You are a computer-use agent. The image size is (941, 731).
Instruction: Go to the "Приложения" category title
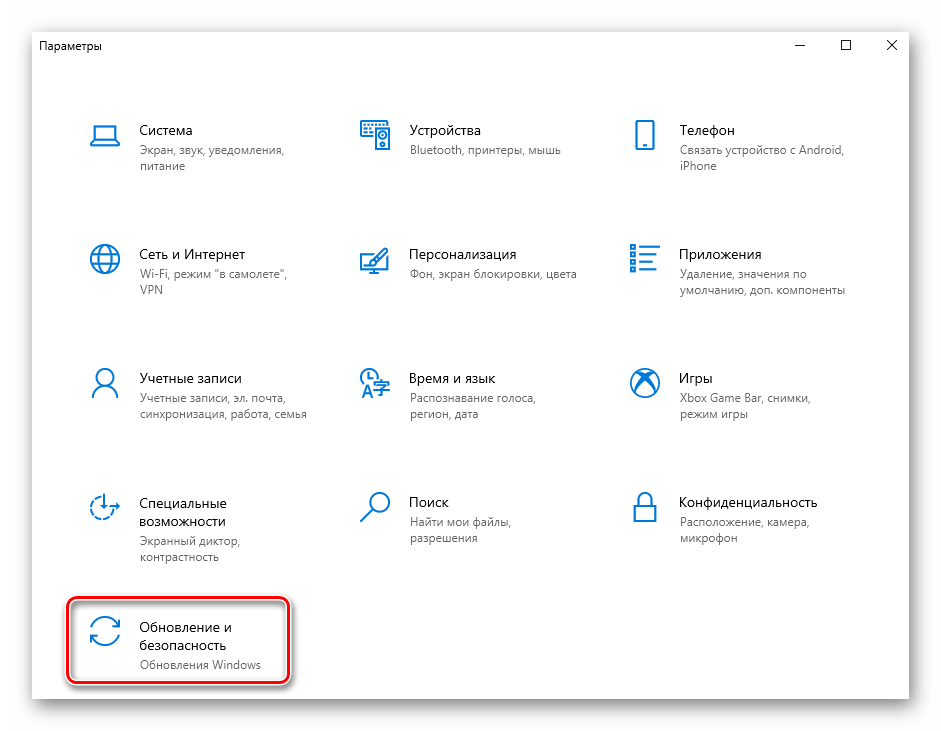point(720,254)
